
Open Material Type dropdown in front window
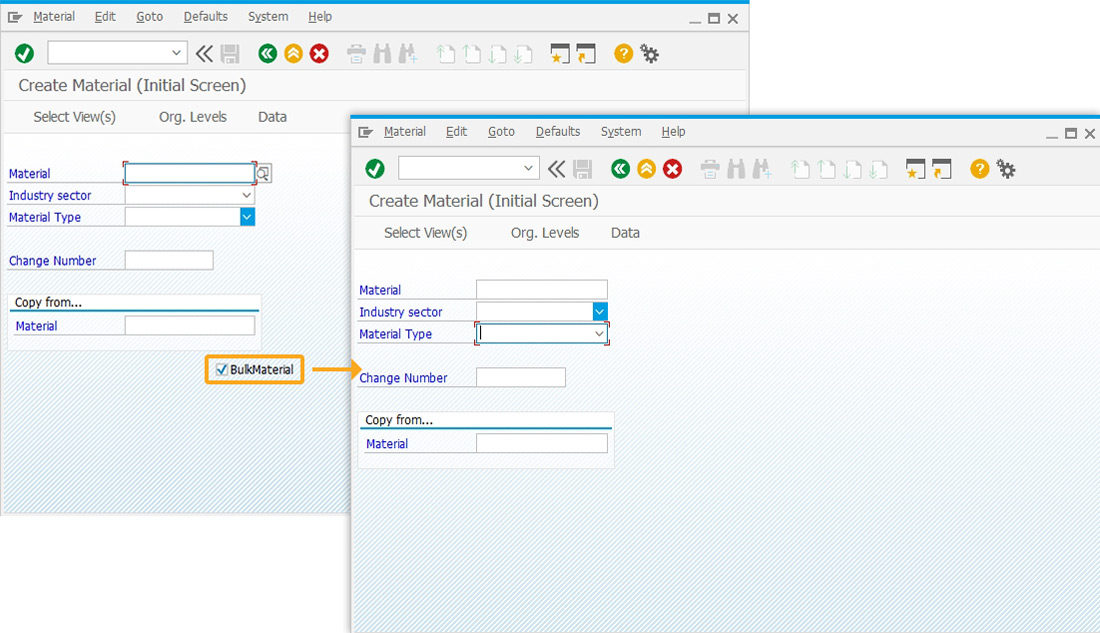599,333
